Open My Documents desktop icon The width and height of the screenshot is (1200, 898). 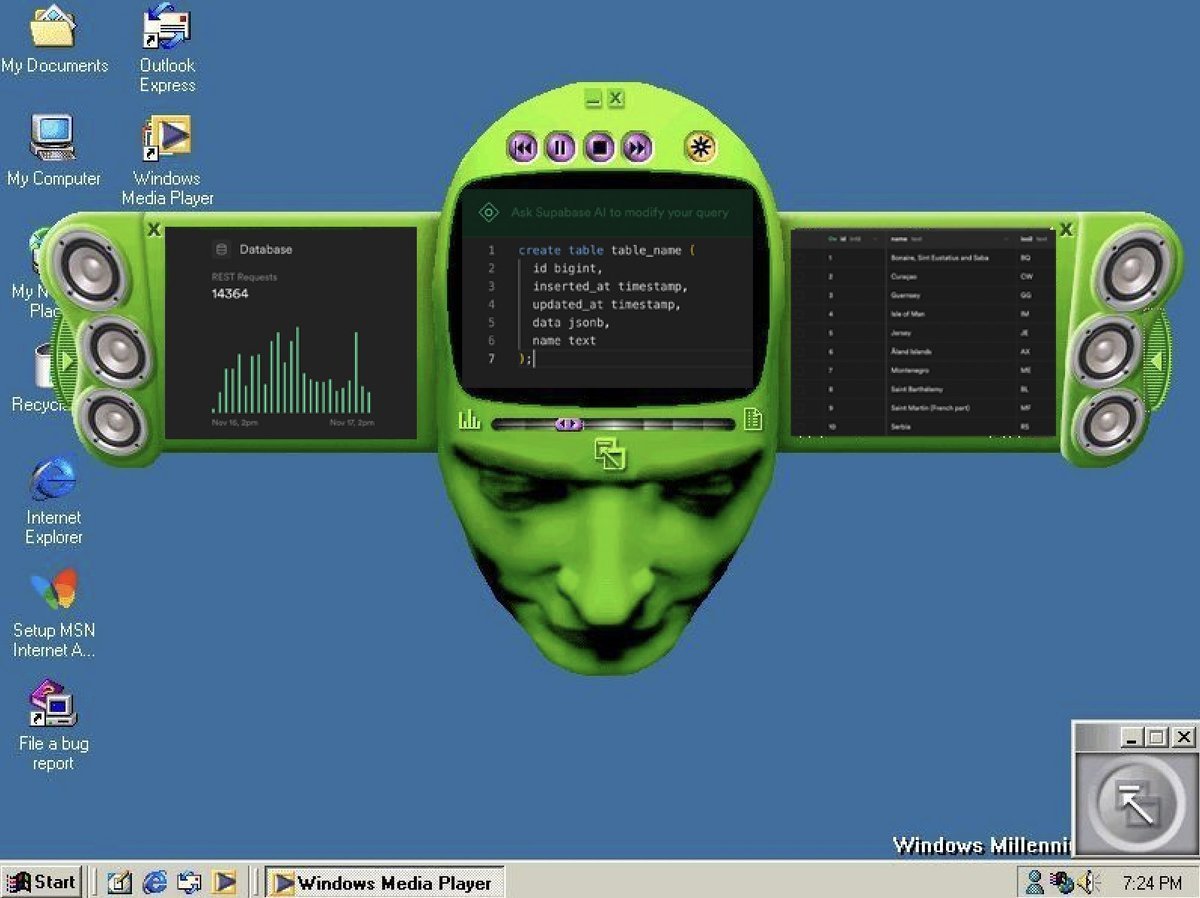54,40
